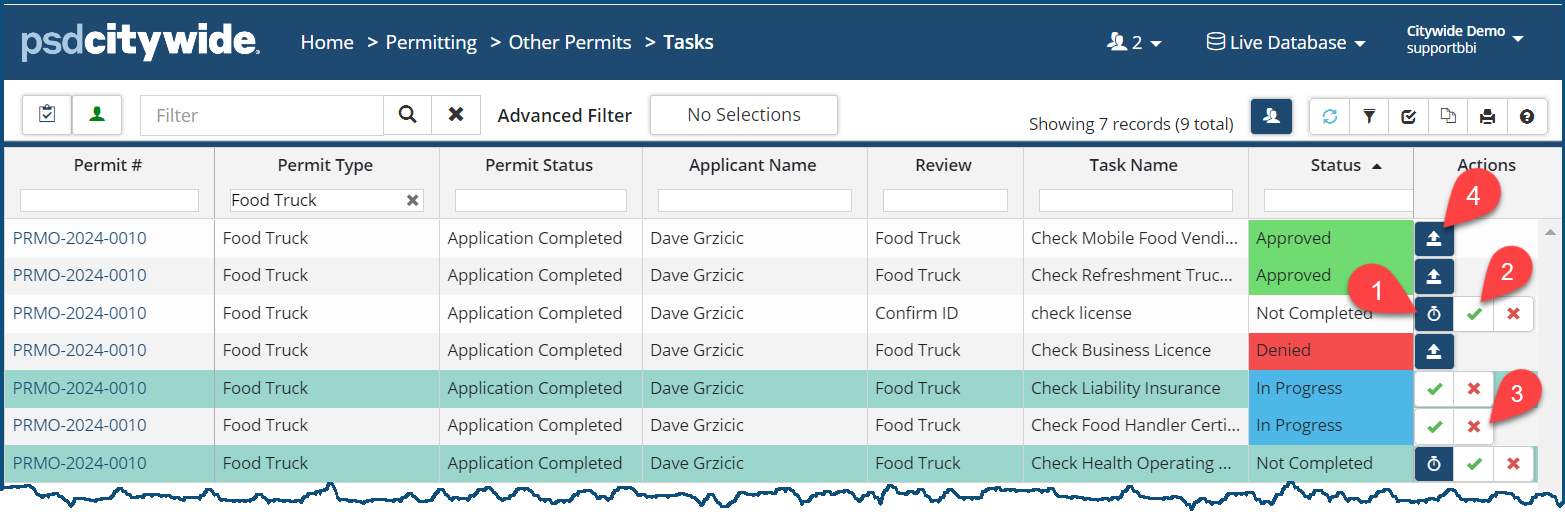Toggle the green user tasks button
This screenshot has height=516, width=1565.
click(97, 115)
